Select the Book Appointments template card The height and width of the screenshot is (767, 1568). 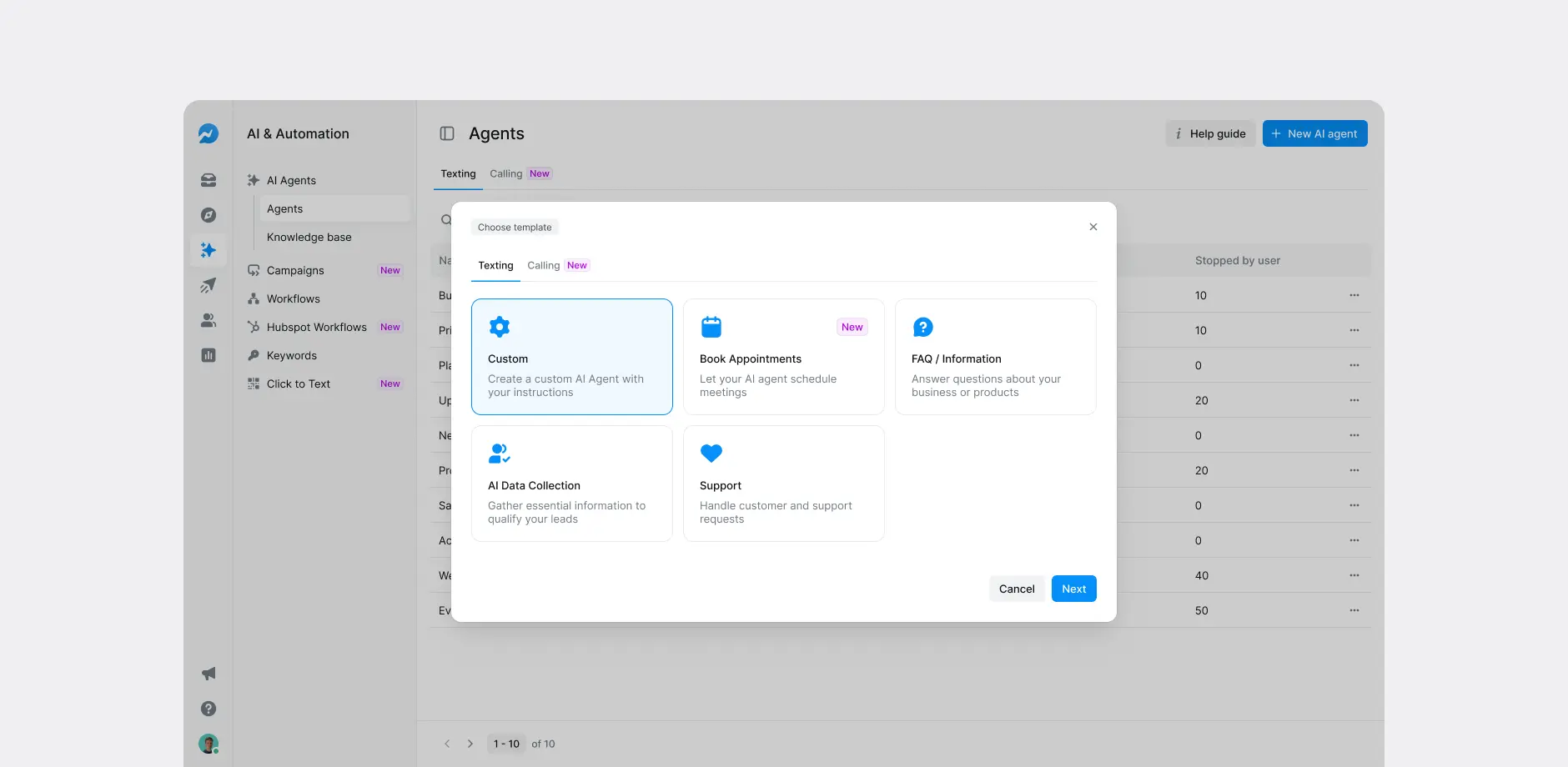click(x=784, y=357)
